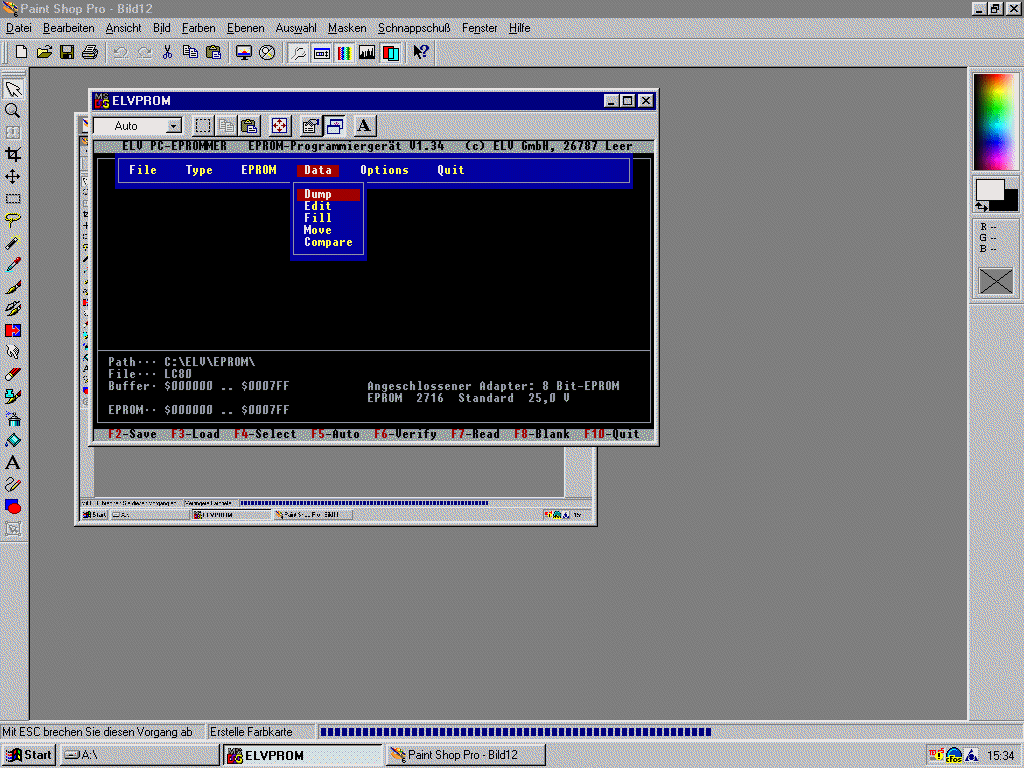Pick a color from the rainbow color picker
Image resolution: width=1024 pixels, height=768 pixels.
tap(995, 122)
